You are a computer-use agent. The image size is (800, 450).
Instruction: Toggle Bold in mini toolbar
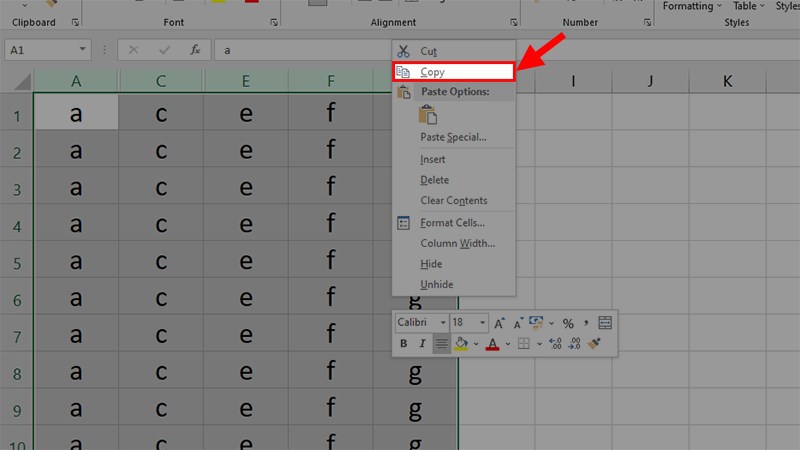pyautogui.click(x=404, y=343)
